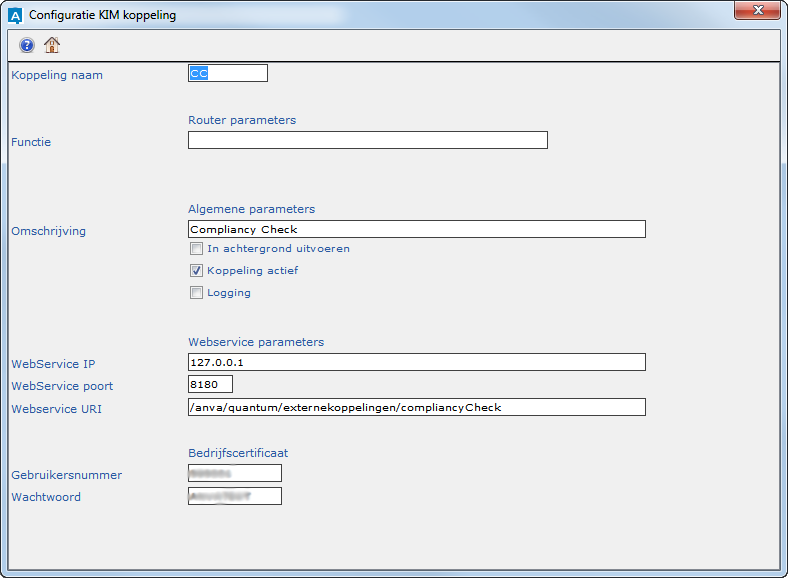Click the application logo in the title bar
Image resolution: width=788 pixels, height=578 pixels.
coord(15,16)
